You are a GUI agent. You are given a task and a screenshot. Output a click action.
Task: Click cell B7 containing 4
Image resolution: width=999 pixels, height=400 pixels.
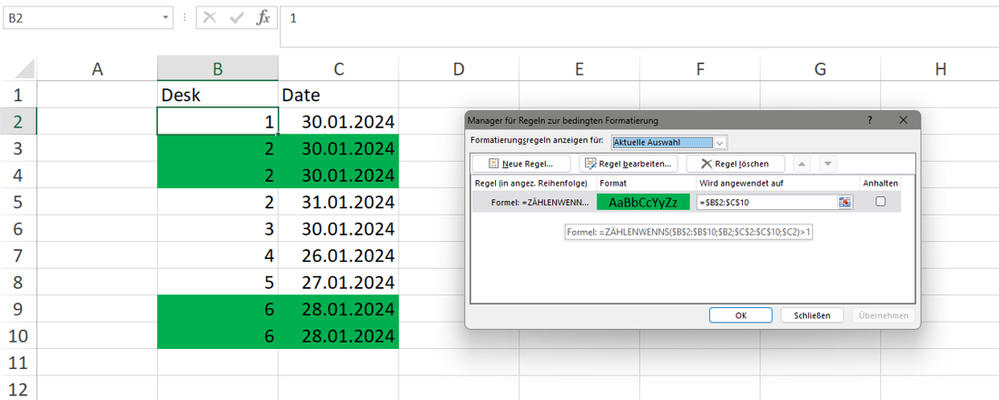click(217, 255)
